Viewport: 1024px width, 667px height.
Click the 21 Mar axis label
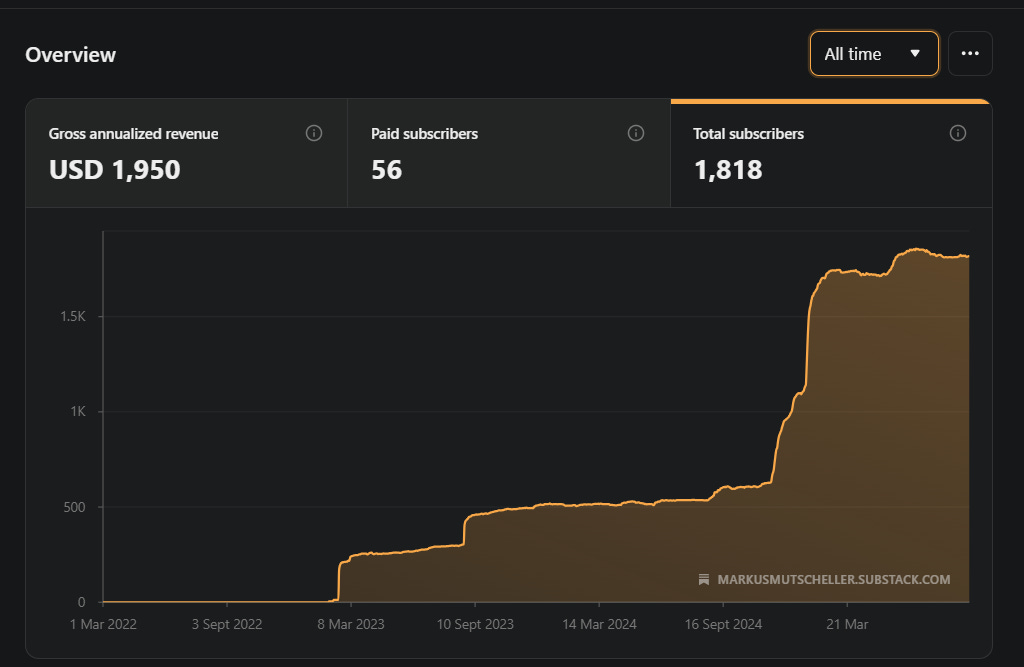[847, 624]
